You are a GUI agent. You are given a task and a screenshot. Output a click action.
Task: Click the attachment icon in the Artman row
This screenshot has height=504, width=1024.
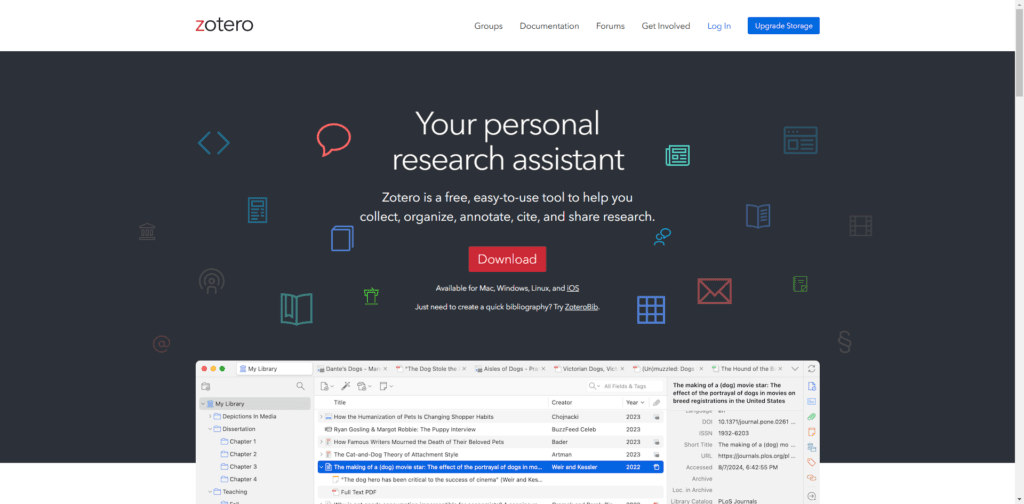657,454
